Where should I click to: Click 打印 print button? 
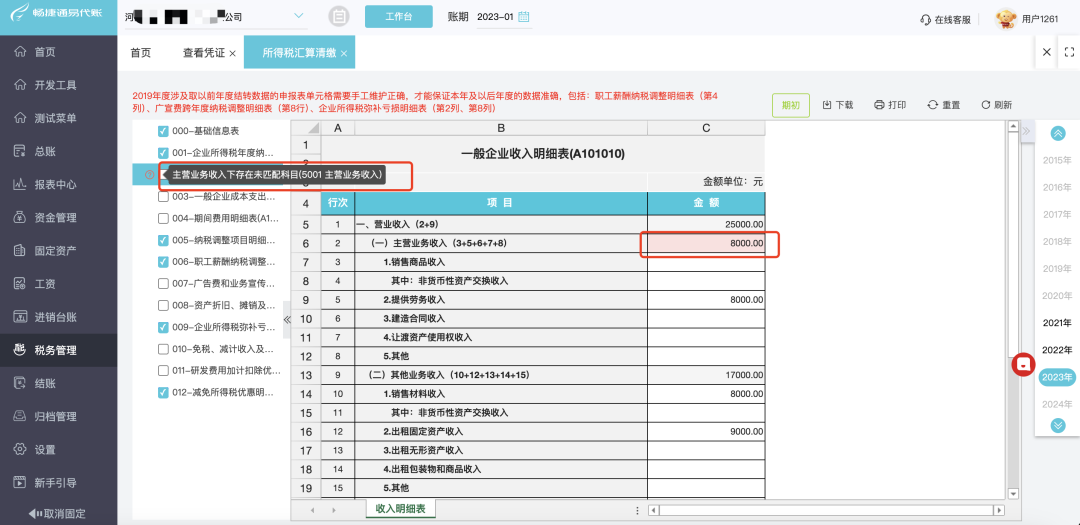890,105
